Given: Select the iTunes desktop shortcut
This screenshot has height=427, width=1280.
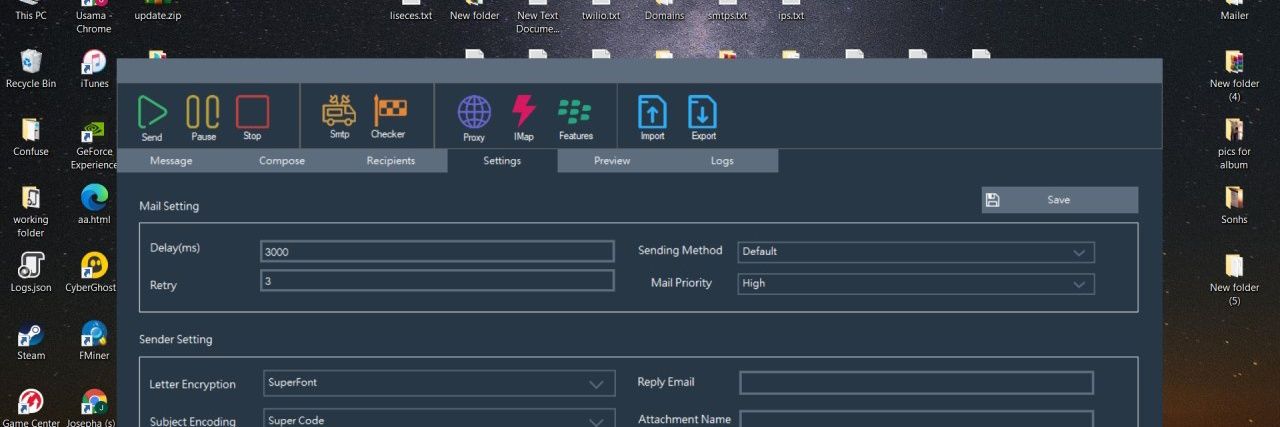Looking at the screenshot, I should click(x=94, y=62).
